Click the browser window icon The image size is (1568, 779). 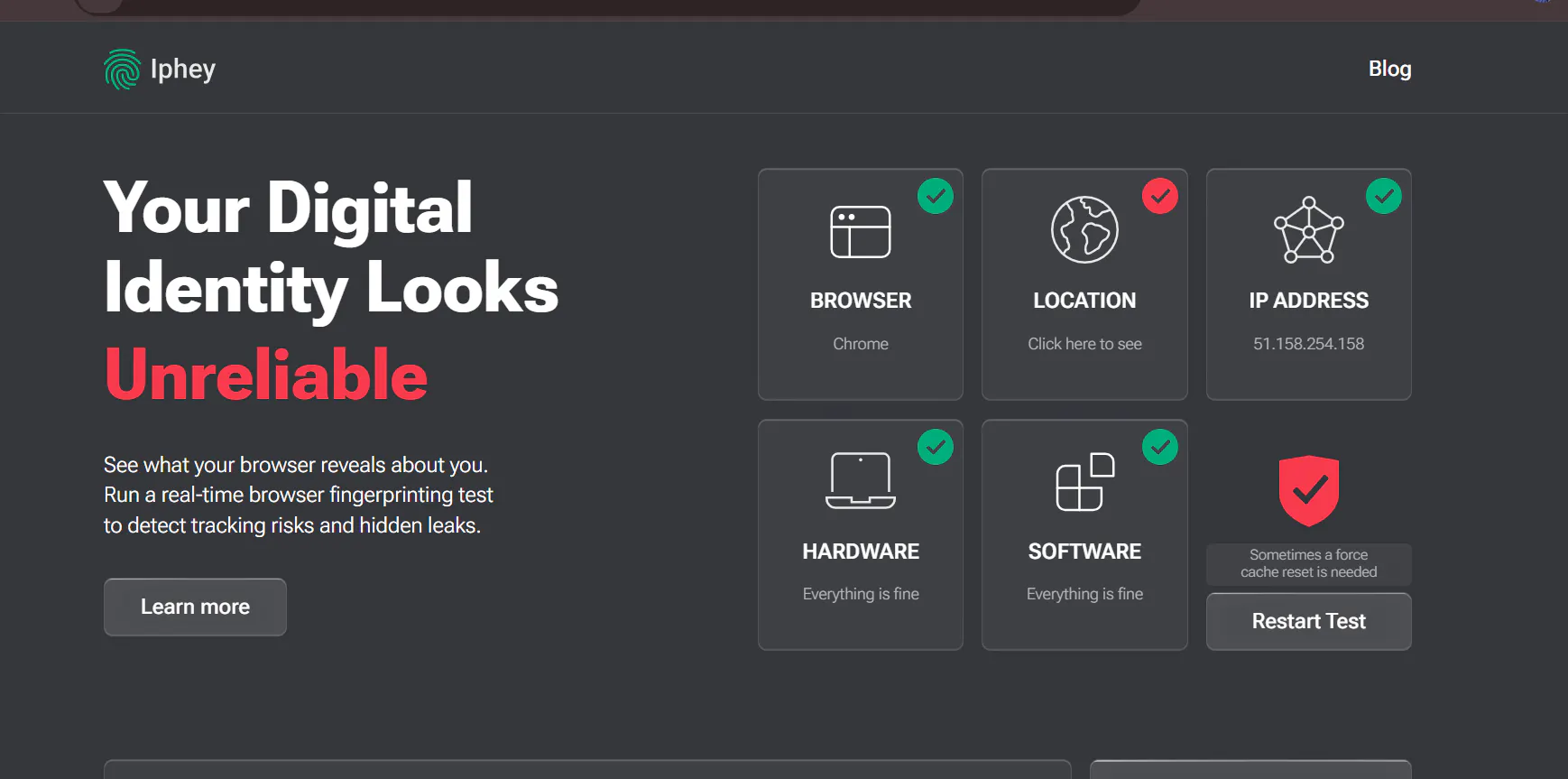tap(860, 232)
